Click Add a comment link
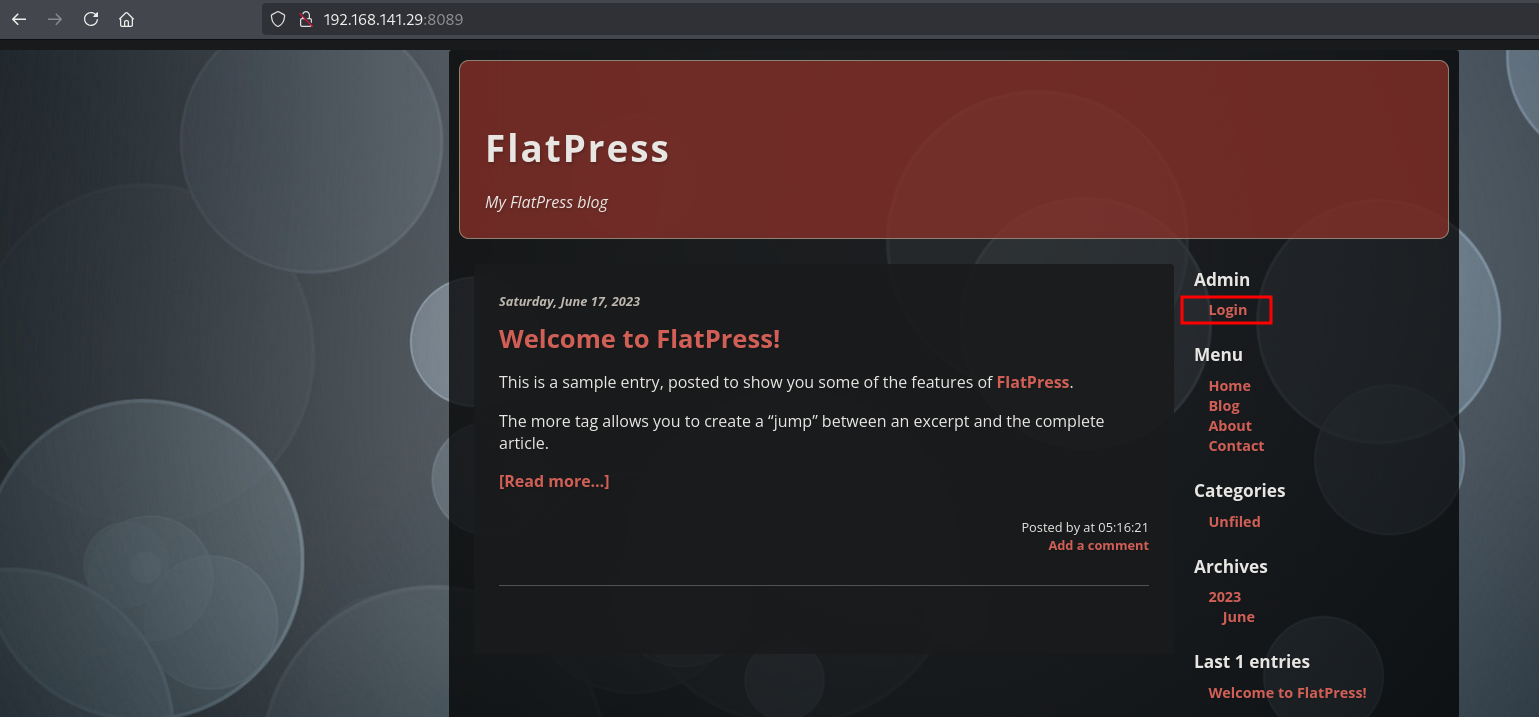Screen dimensions: 1539x717 pyautogui.click(x=1098, y=545)
